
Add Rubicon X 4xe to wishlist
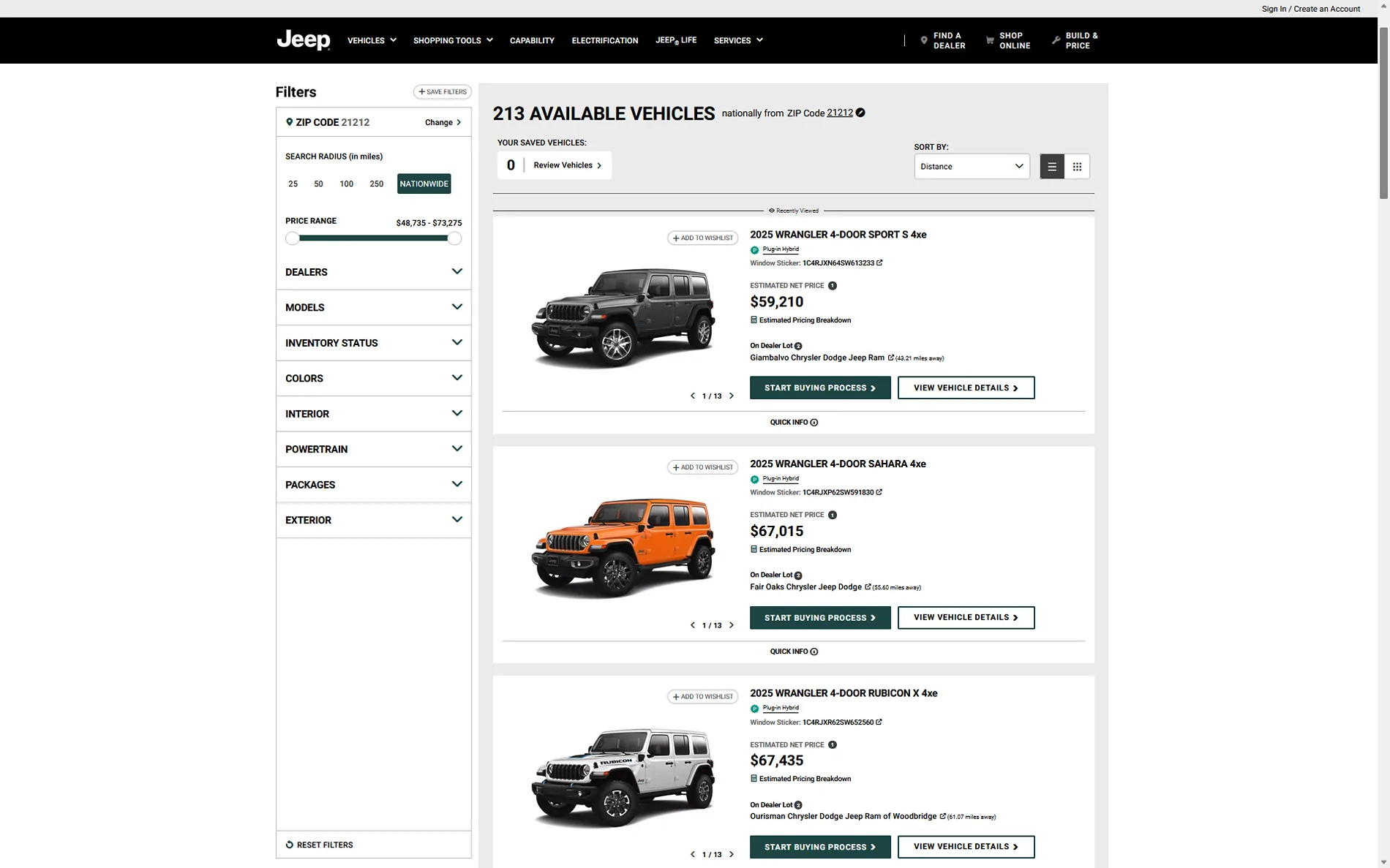click(702, 697)
